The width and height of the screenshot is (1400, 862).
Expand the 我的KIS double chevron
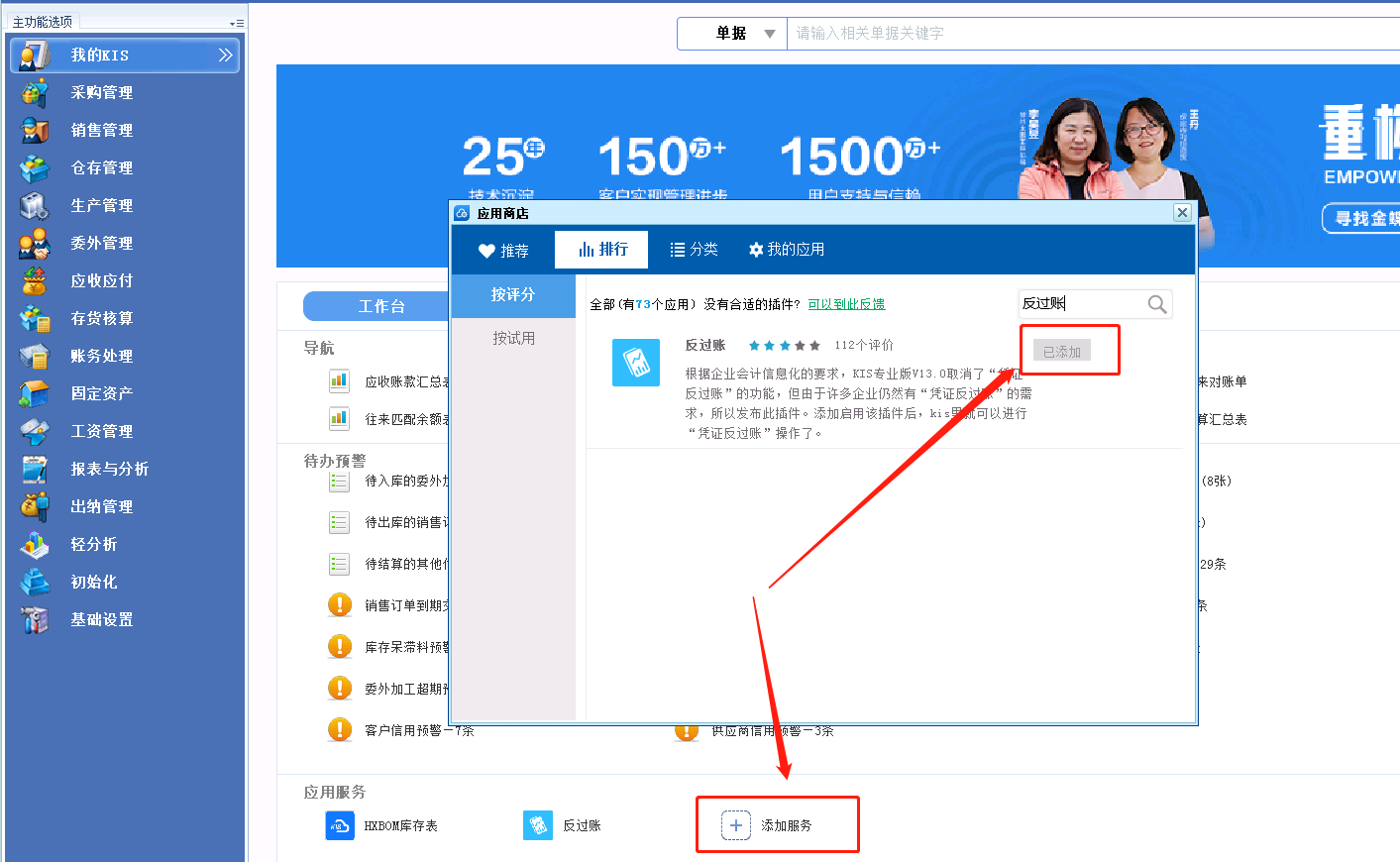[225, 55]
